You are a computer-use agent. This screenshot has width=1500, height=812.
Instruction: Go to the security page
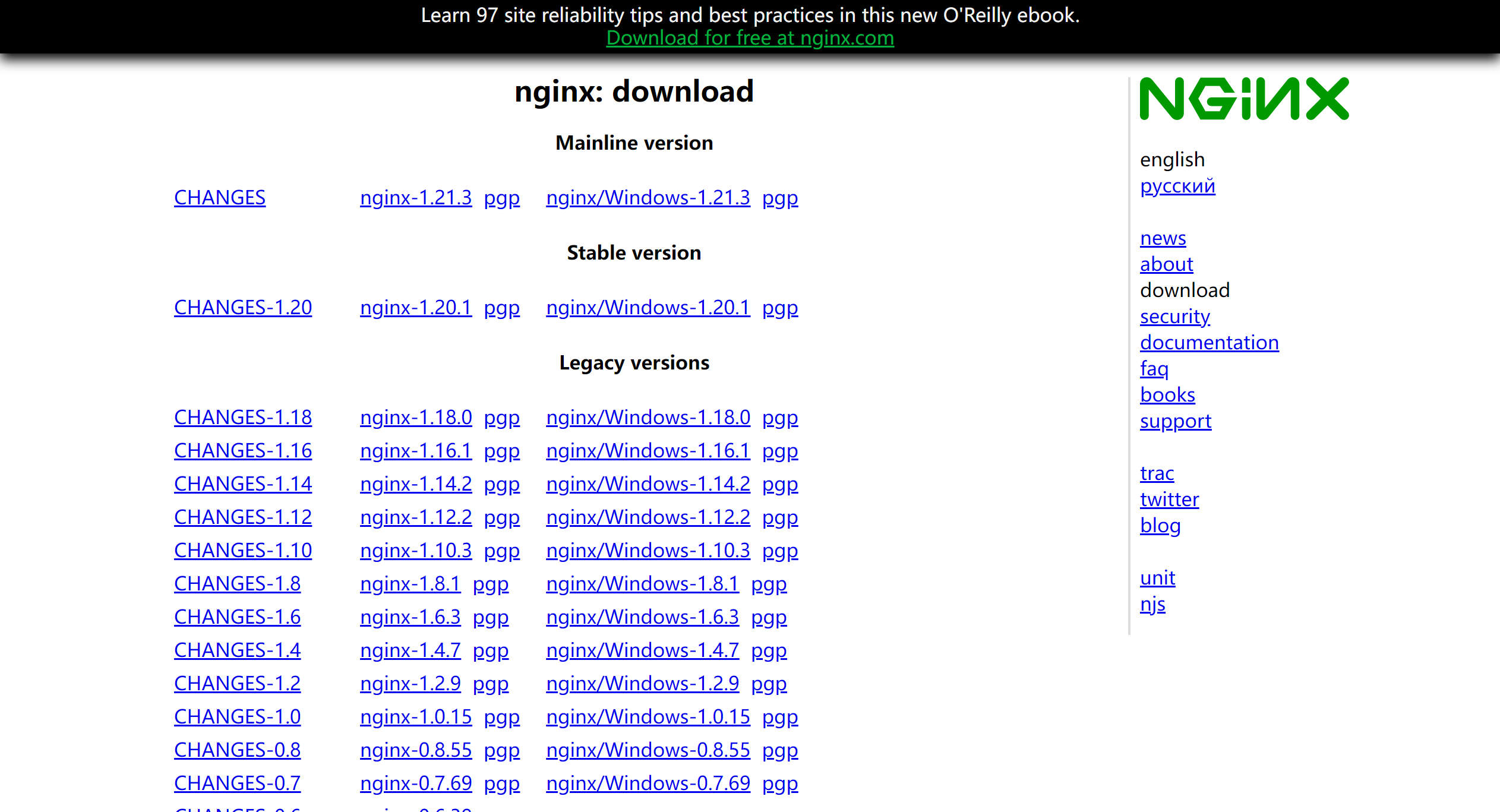pos(1174,317)
